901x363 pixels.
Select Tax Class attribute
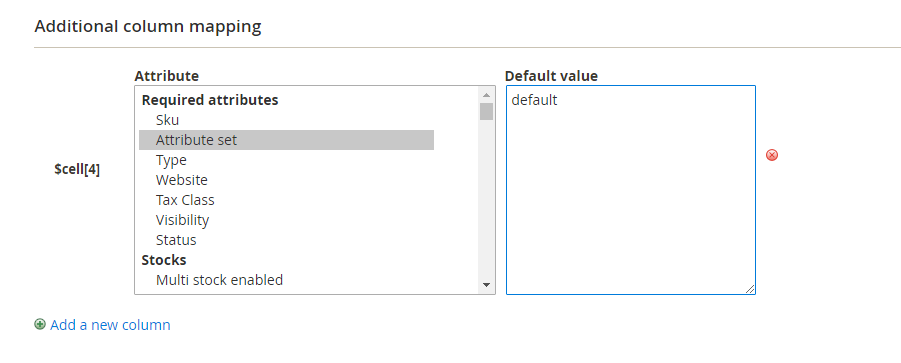pos(286,200)
